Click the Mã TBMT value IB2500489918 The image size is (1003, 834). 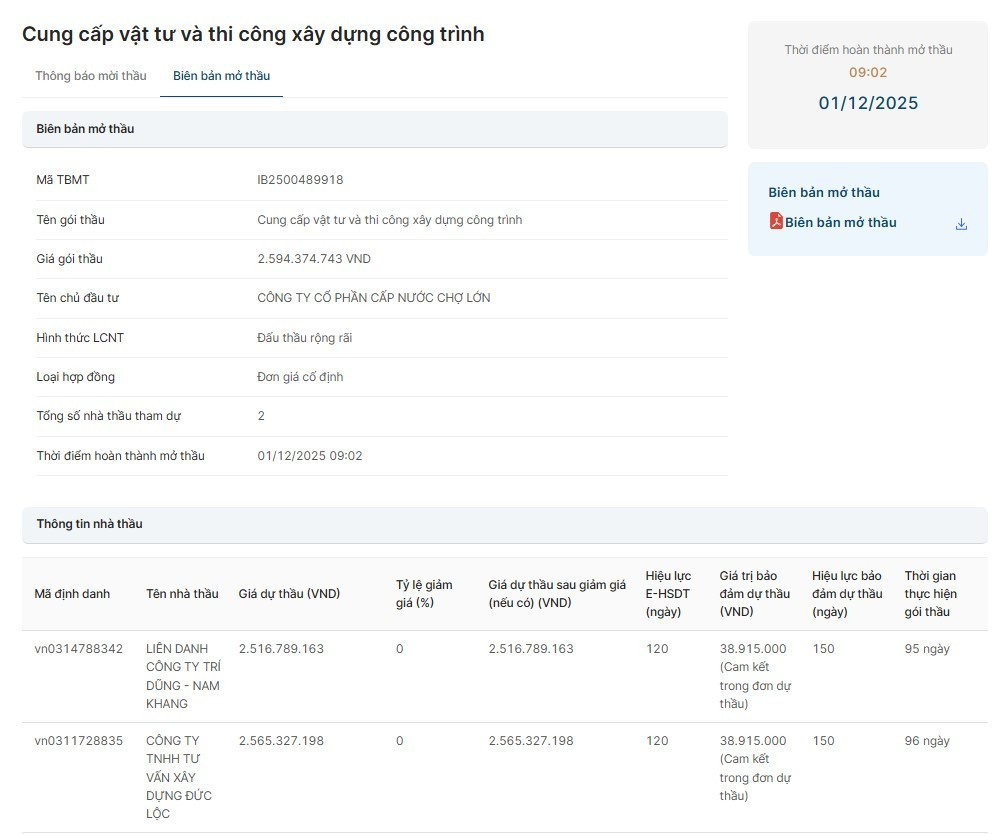301,179
